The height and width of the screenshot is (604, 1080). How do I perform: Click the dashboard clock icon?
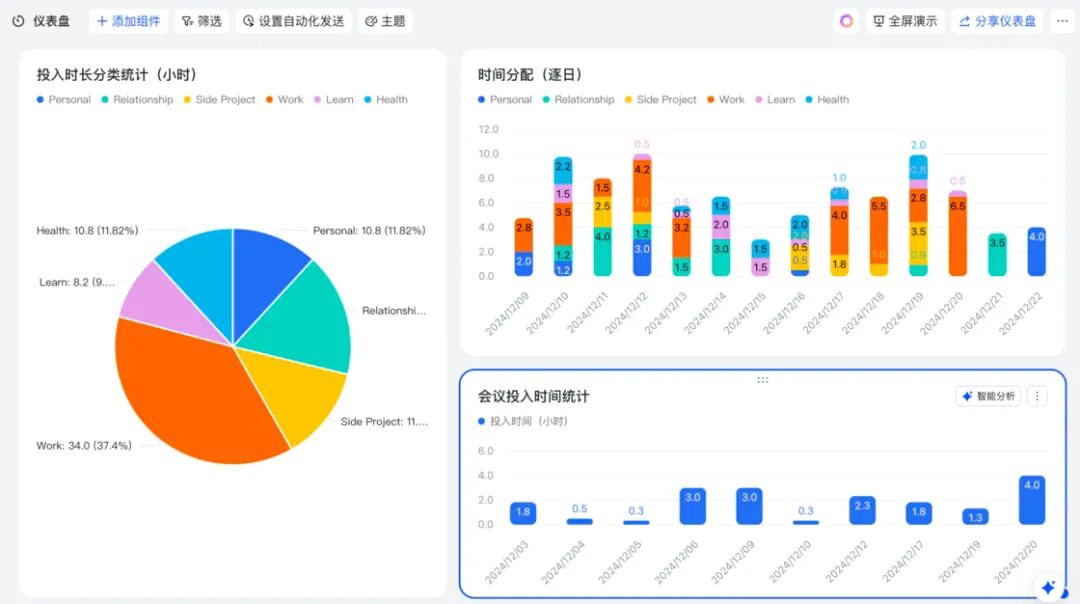pos(19,21)
